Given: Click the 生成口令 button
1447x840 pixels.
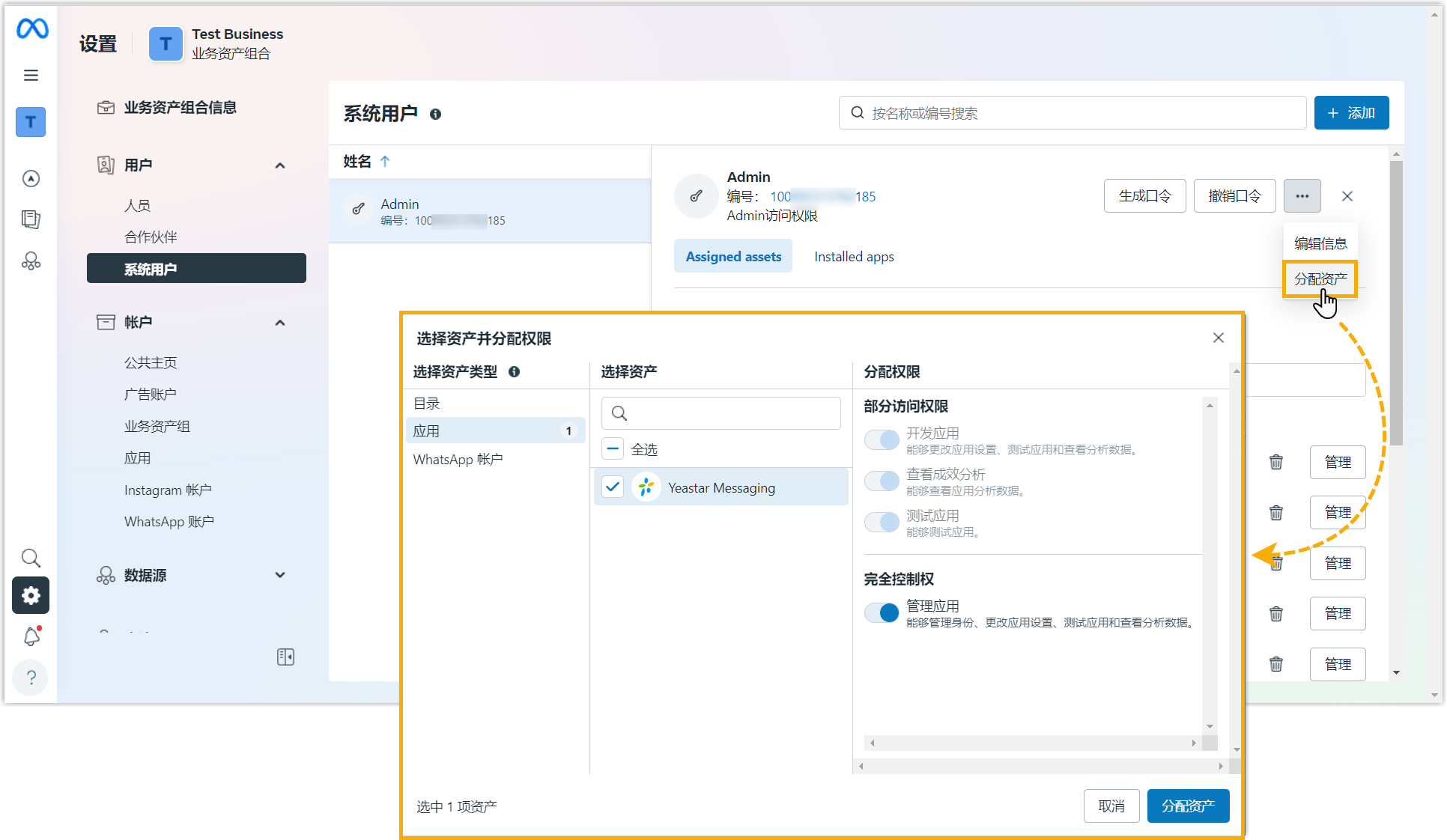Looking at the screenshot, I should pyautogui.click(x=1144, y=196).
